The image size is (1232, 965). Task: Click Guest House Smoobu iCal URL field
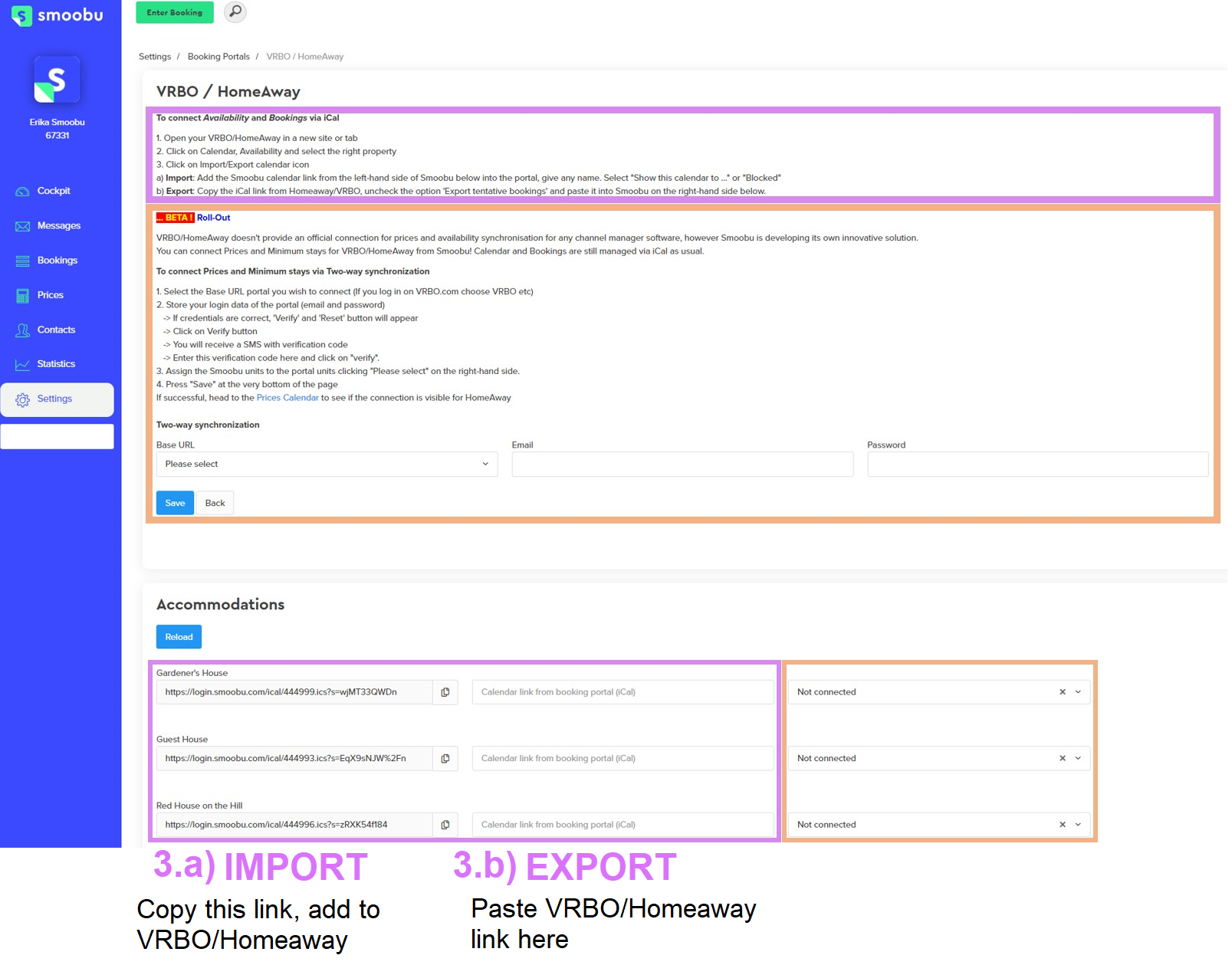[x=294, y=759]
